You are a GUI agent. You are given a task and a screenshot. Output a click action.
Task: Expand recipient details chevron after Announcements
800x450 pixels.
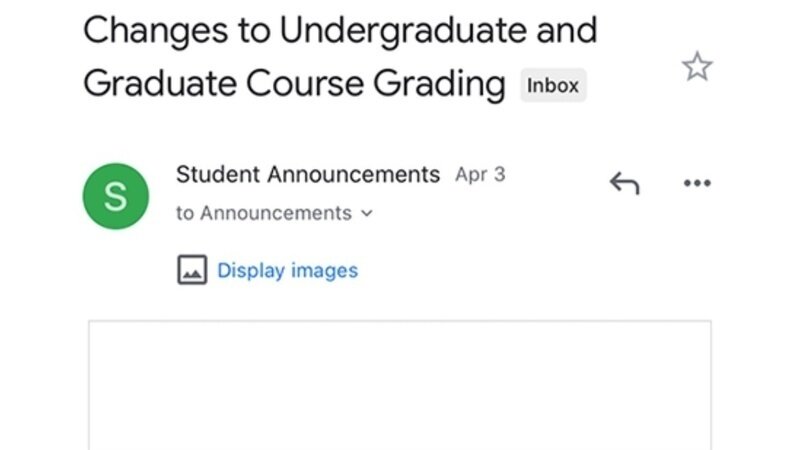pyautogui.click(x=366, y=213)
